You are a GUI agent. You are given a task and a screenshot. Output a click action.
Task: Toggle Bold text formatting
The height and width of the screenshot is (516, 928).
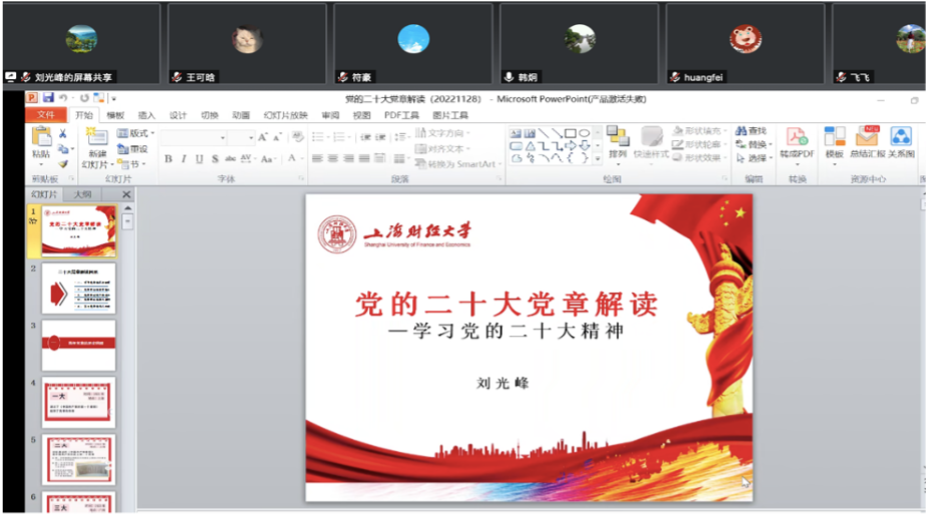pyautogui.click(x=168, y=159)
